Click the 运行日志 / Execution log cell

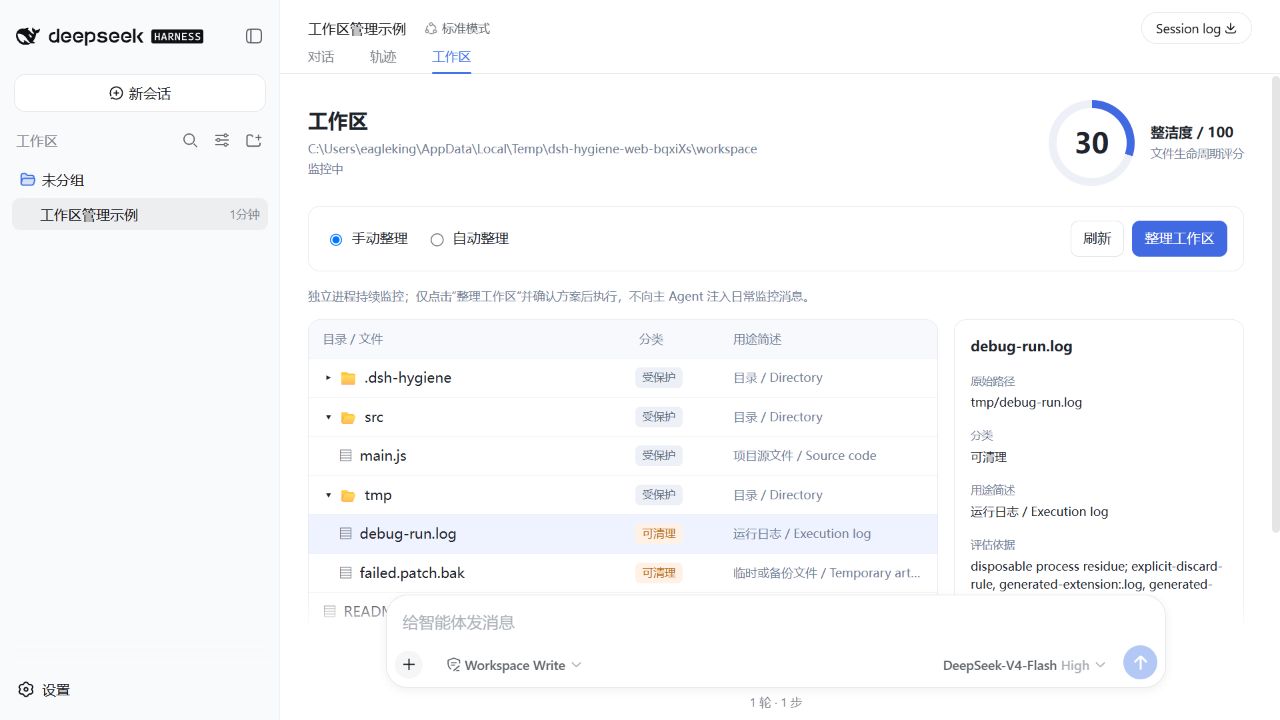coord(802,534)
